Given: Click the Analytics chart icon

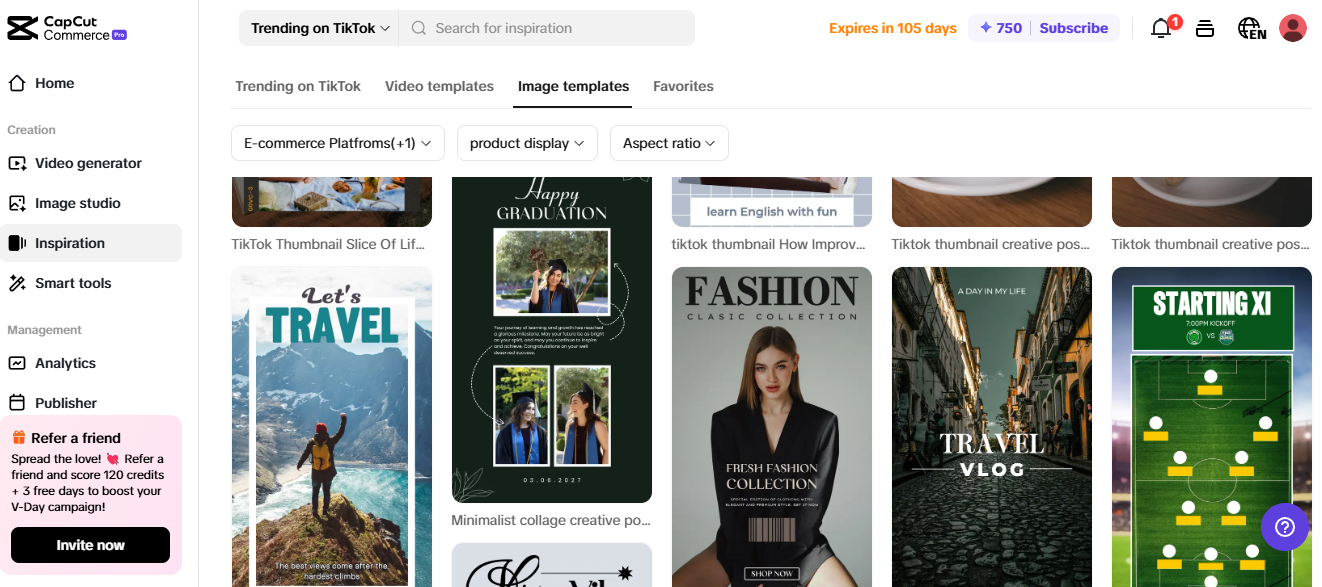Looking at the screenshot, I should pos(17,363).
